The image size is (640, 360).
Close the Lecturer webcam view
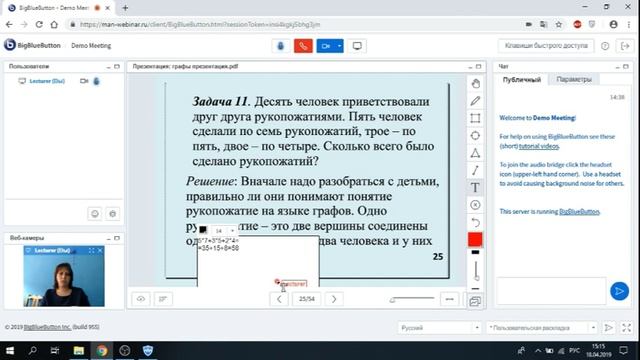point(100,250)
